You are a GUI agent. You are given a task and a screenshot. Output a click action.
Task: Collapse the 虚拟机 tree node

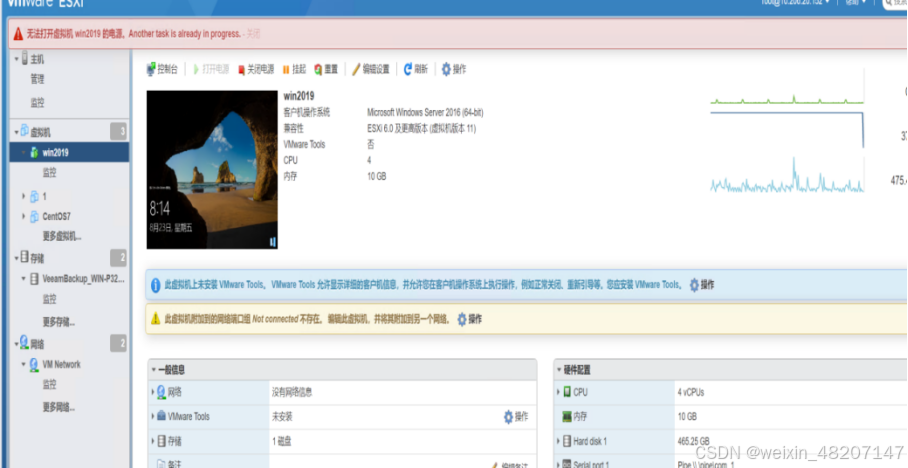point(16,132)
